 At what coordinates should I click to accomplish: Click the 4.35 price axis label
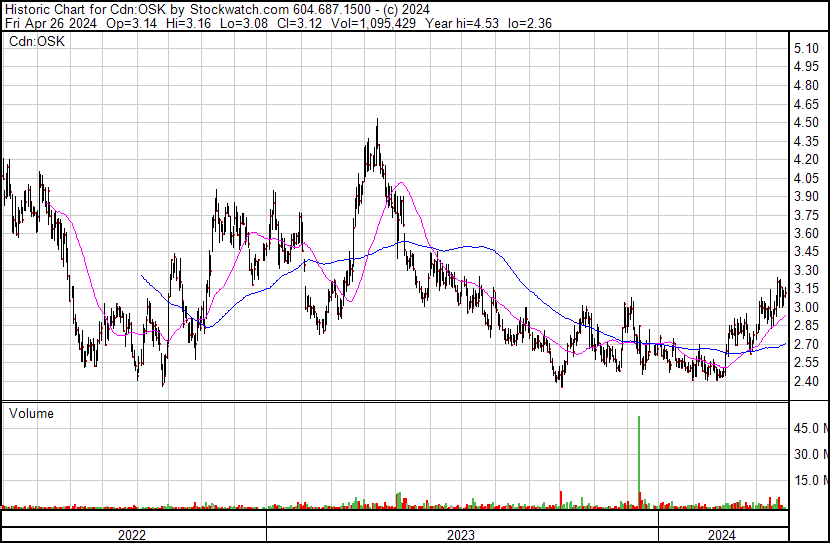pyautogui.click(x=806, y=141)
